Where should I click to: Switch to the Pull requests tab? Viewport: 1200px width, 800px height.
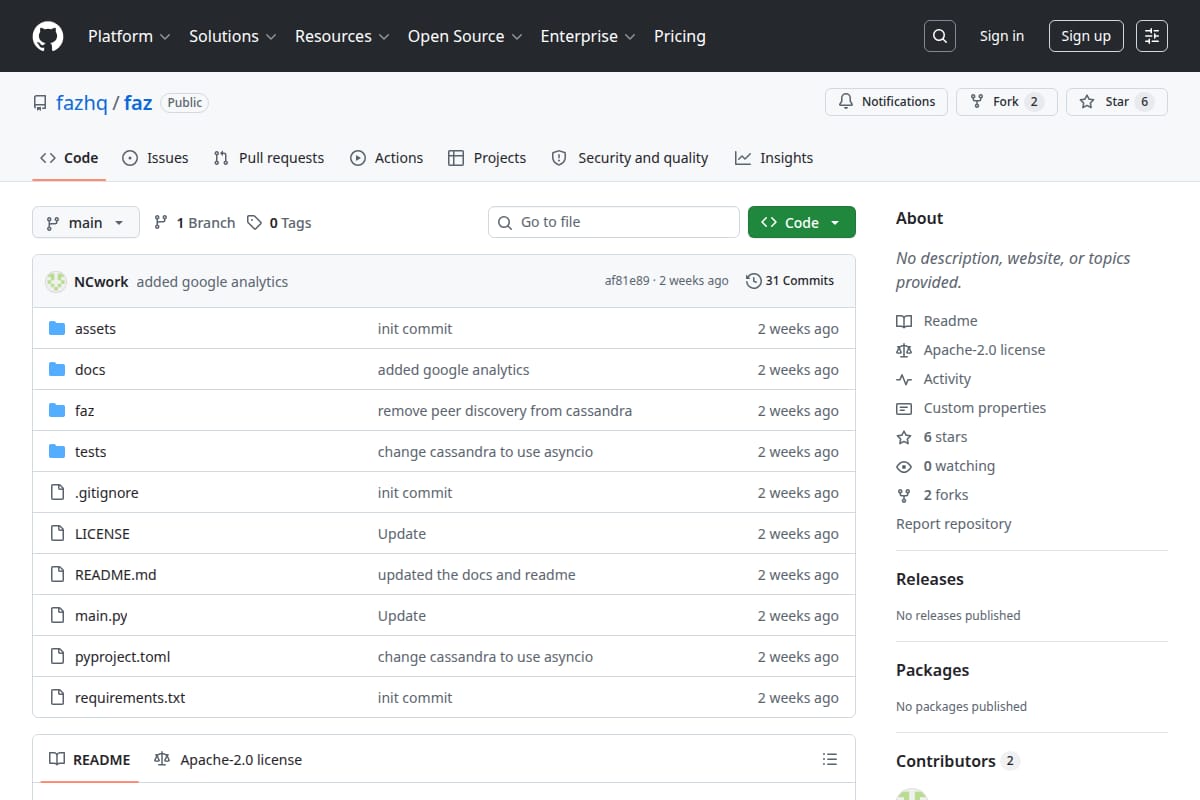[268, 158]
